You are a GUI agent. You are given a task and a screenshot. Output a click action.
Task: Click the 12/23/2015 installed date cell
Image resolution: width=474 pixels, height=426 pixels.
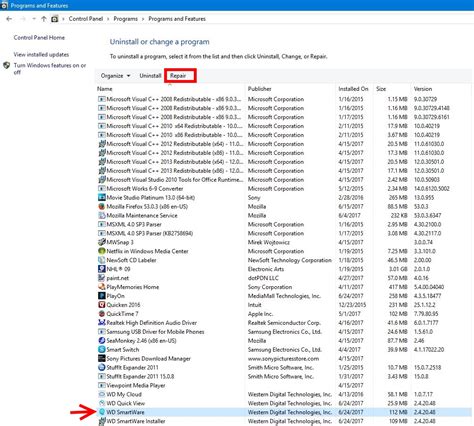click(x=352, y=305)
